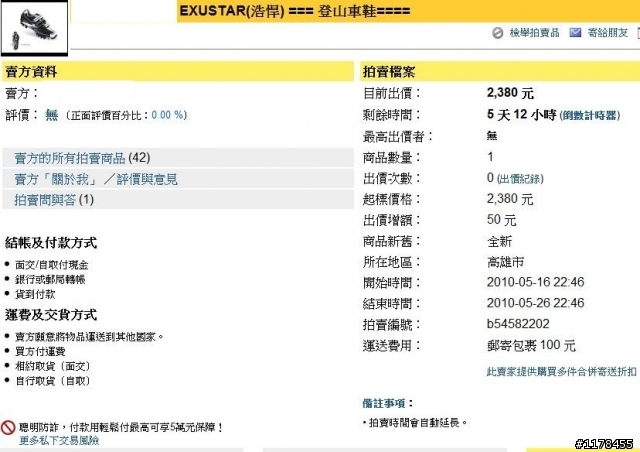This screenshot has height=452, width=640.
Task: Click auction number b54582202
Action: point(518,324)
